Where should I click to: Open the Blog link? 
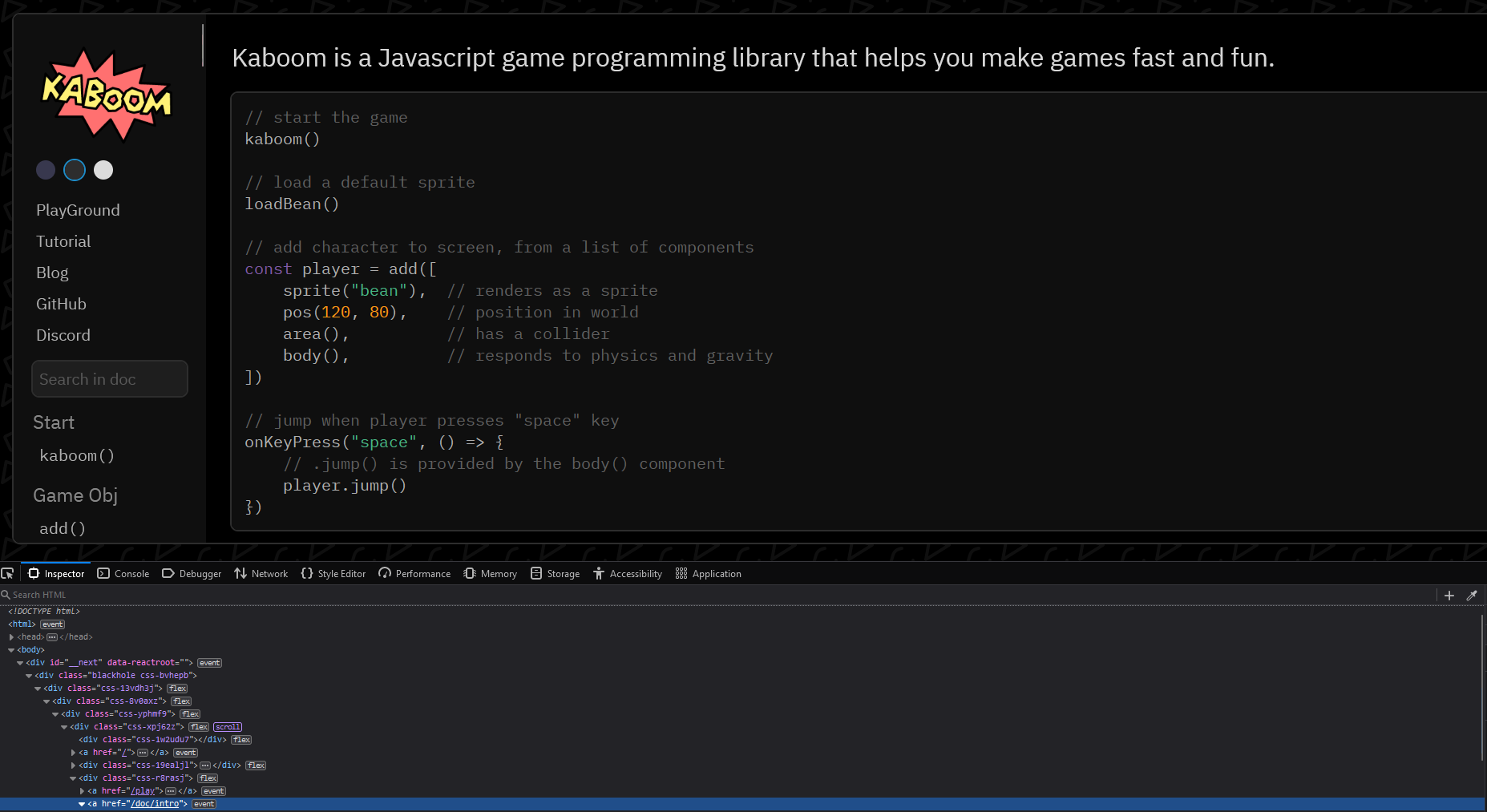52,273
